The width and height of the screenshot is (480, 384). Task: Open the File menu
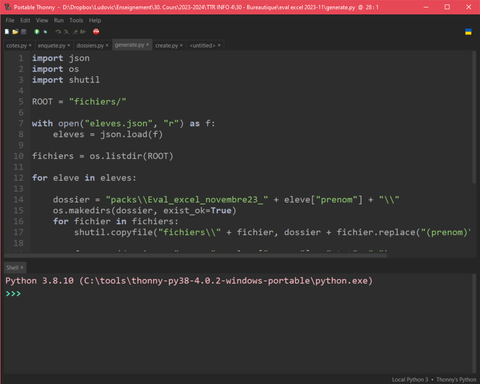click(10, 20)
